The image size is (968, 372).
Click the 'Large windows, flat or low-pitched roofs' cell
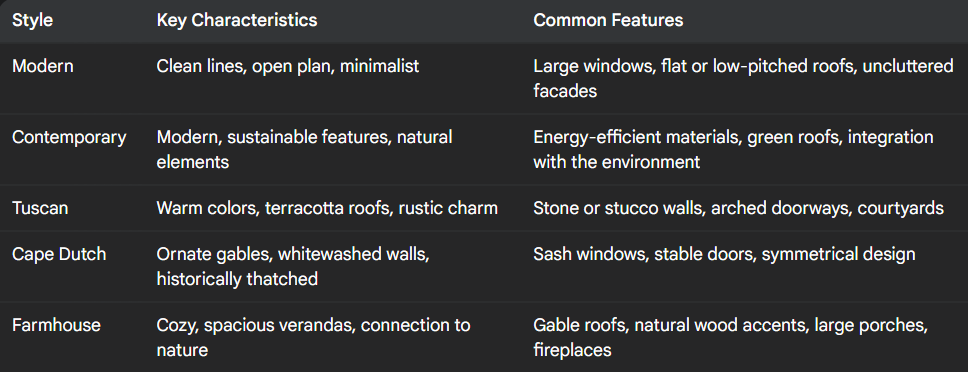click(743, 78)
